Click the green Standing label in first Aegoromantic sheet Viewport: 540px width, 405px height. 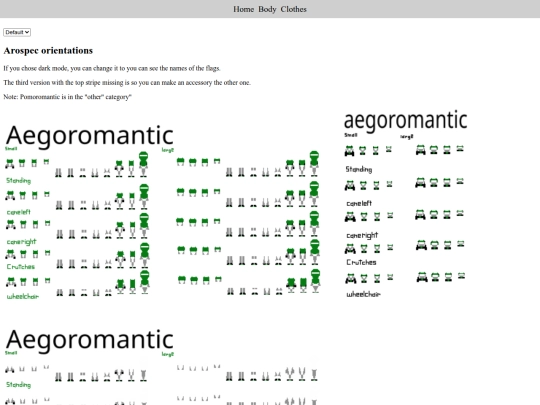19,180
